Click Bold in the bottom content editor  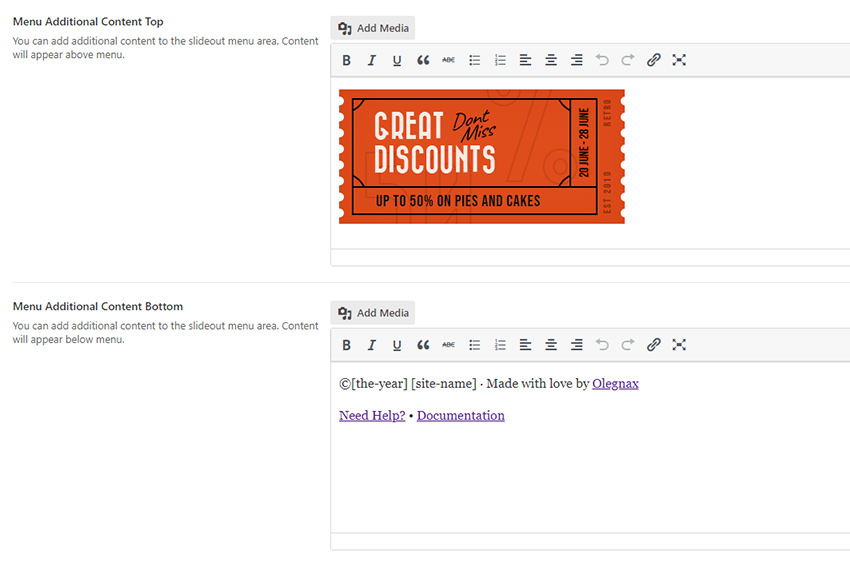pos(346,345)
